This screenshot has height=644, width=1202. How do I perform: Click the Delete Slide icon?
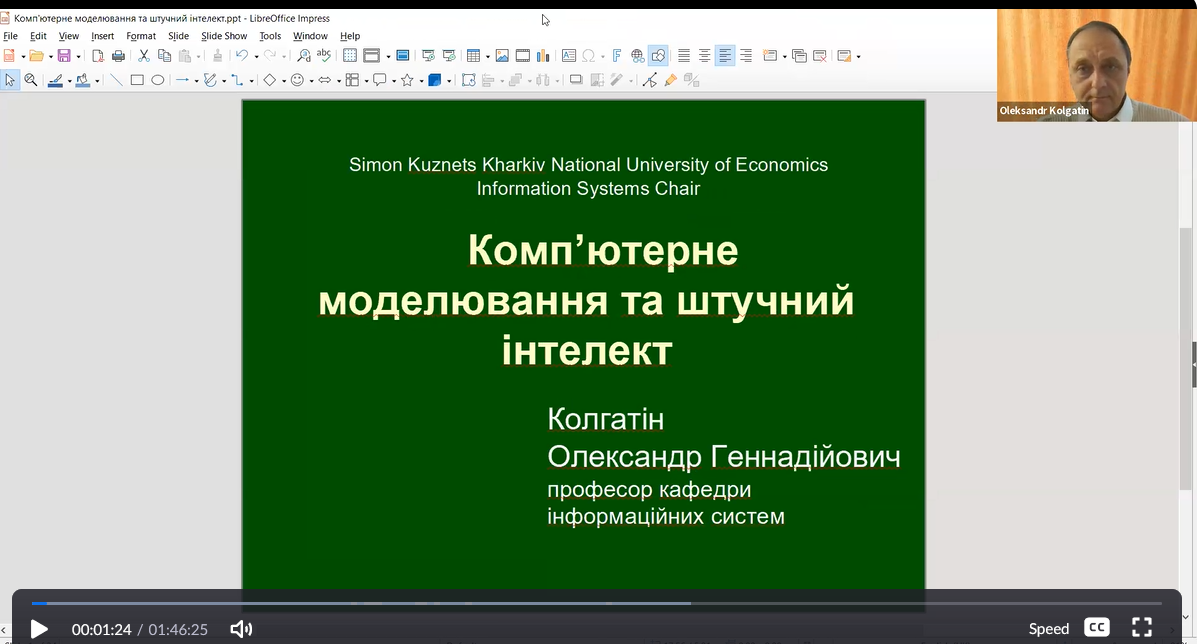coord(819,56)
